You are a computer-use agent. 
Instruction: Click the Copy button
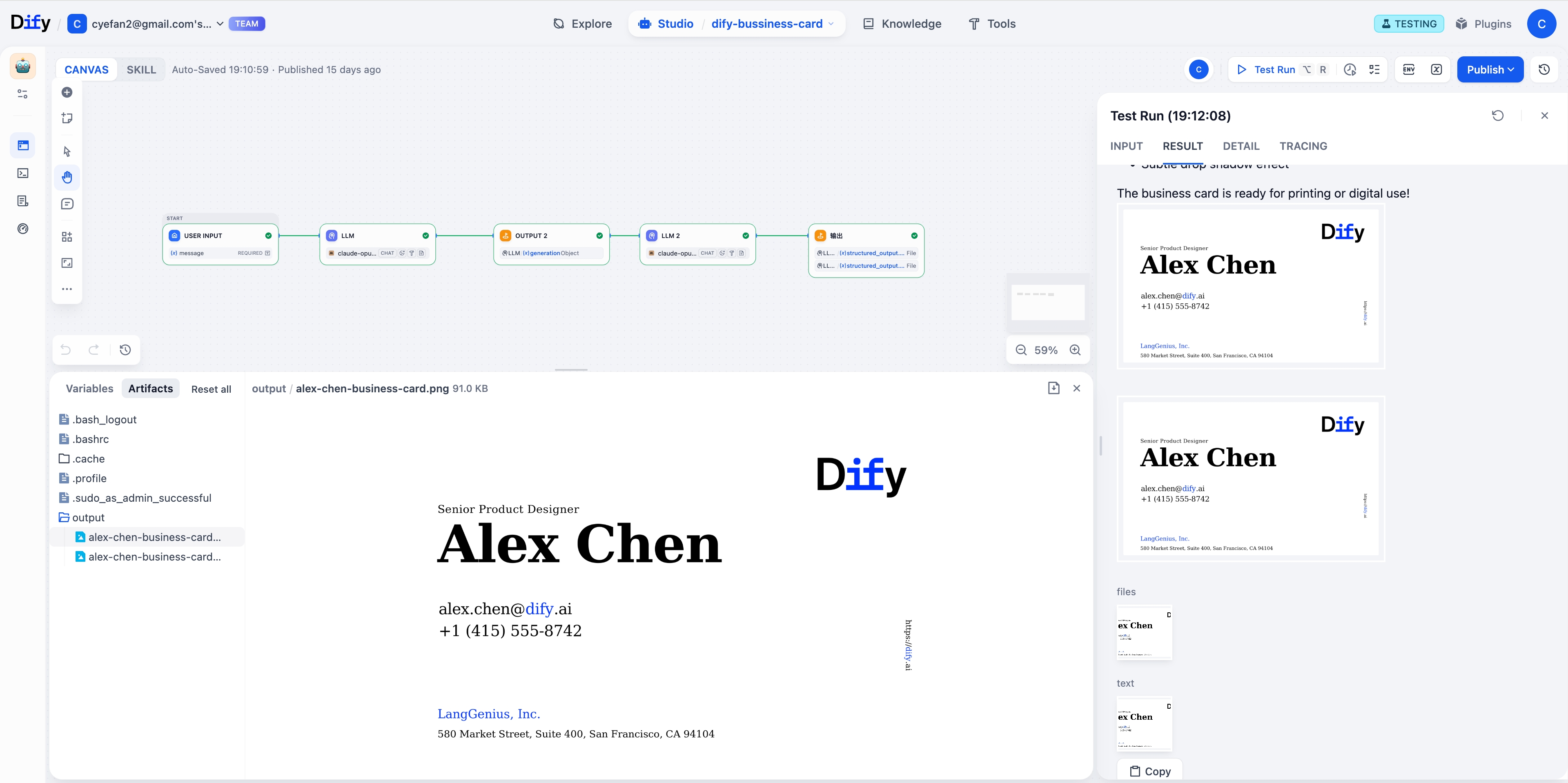pyautogui.click(x=1150, y=771)
